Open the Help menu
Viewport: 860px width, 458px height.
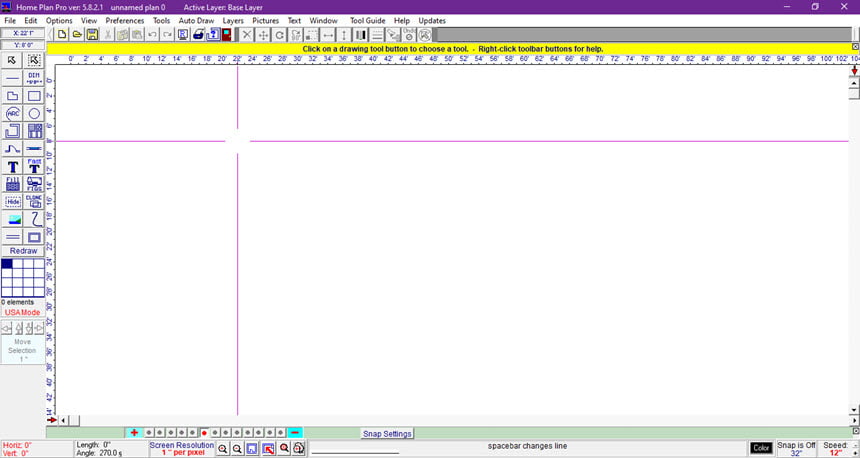[402, 21]
